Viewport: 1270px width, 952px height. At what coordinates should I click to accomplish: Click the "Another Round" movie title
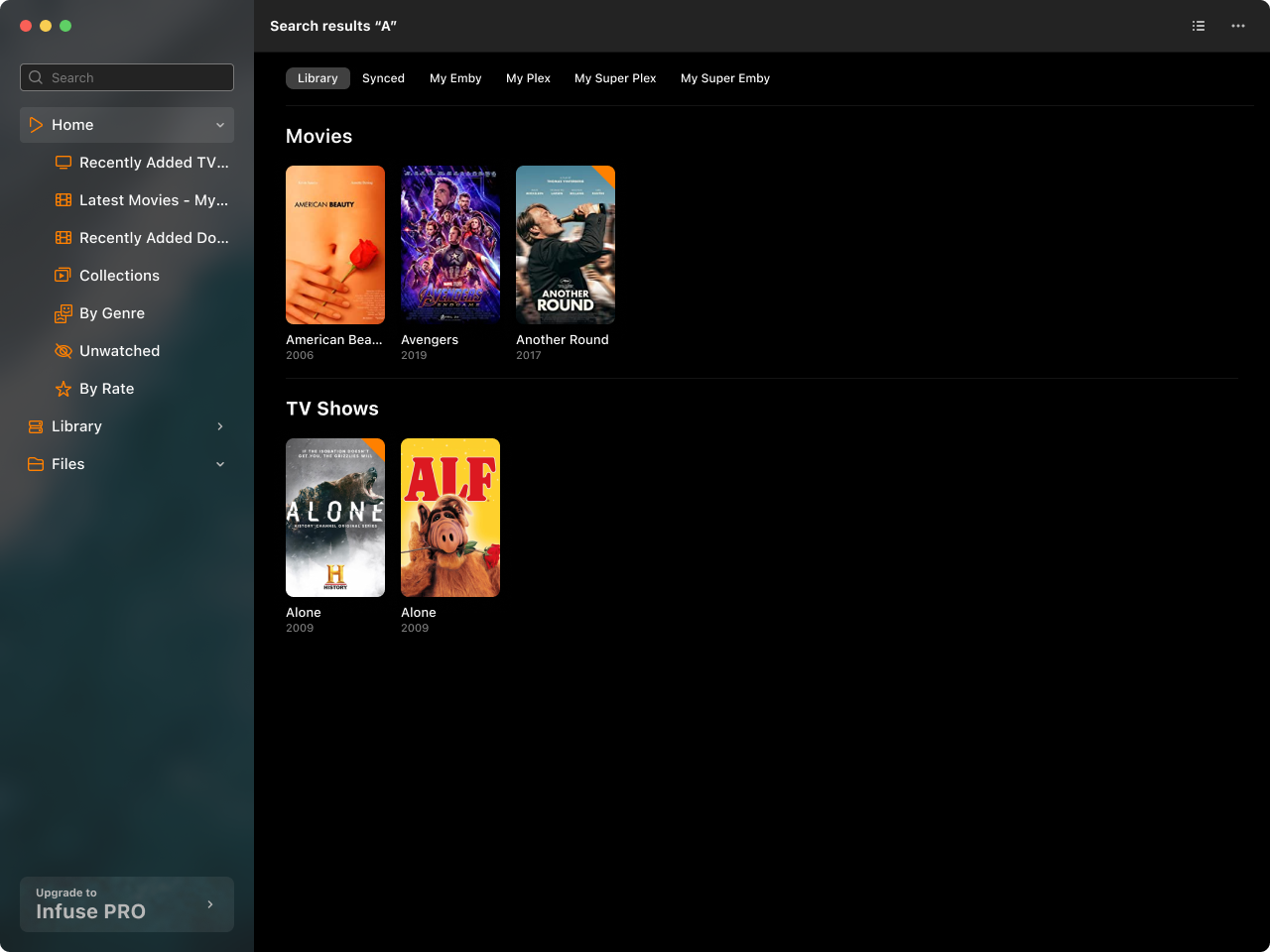[x=563, y=339]
